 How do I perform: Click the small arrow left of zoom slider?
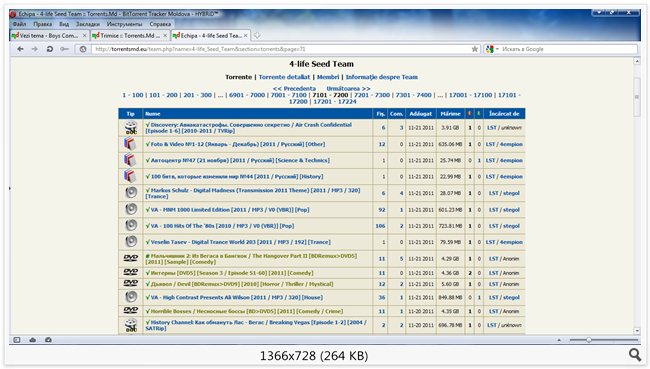point(559,340)
